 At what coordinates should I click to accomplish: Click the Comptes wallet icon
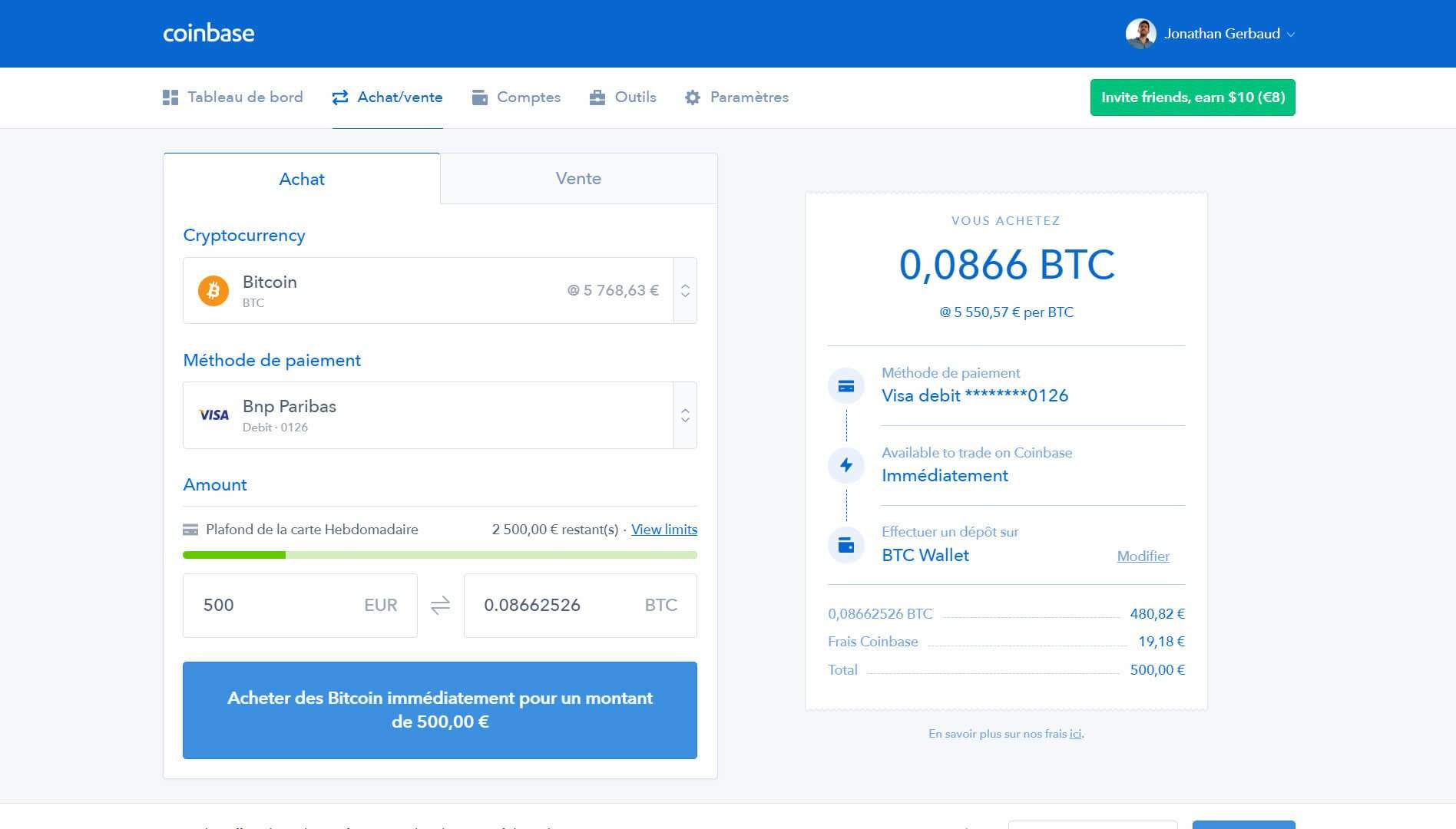pos(480,97)
